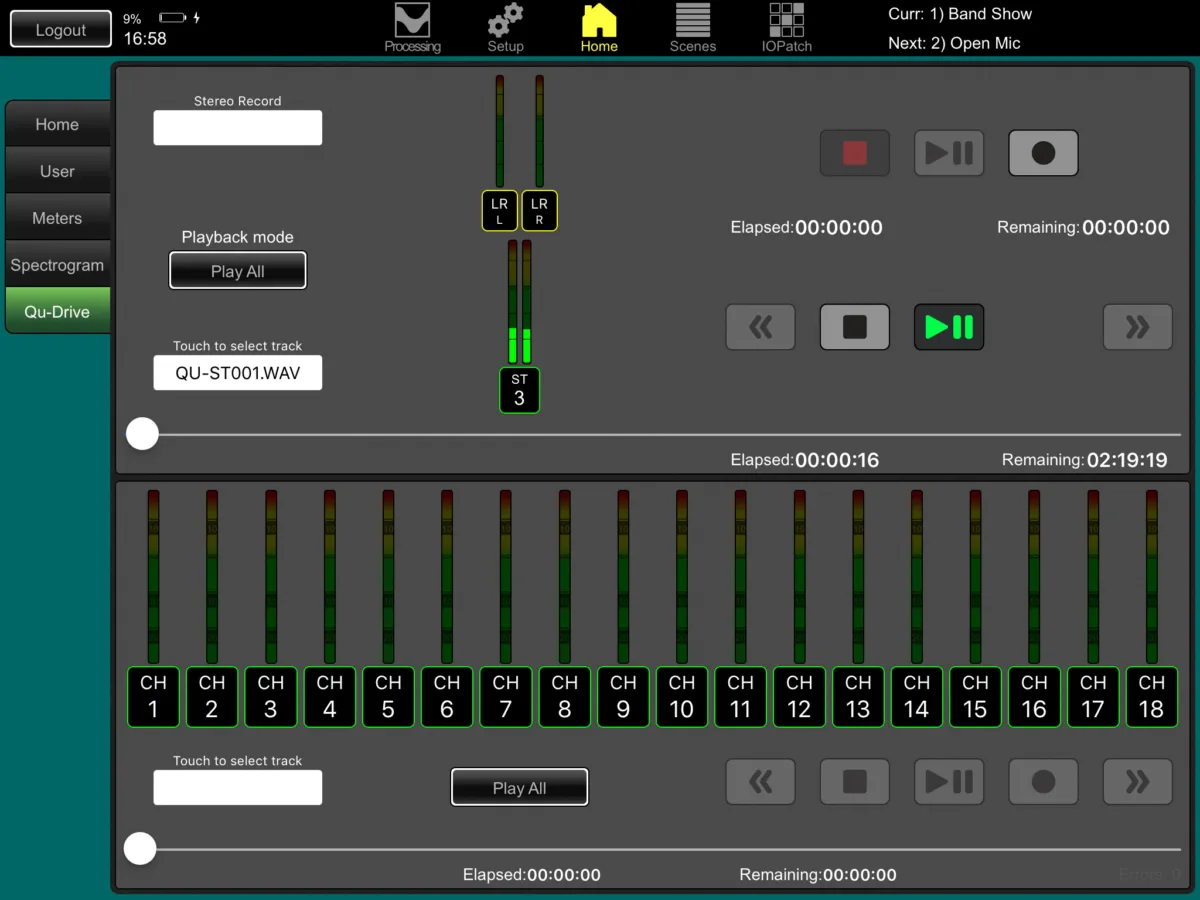Toggle stereo Playback mode Play All
The image size is (1200, 900).
[238, 271]
